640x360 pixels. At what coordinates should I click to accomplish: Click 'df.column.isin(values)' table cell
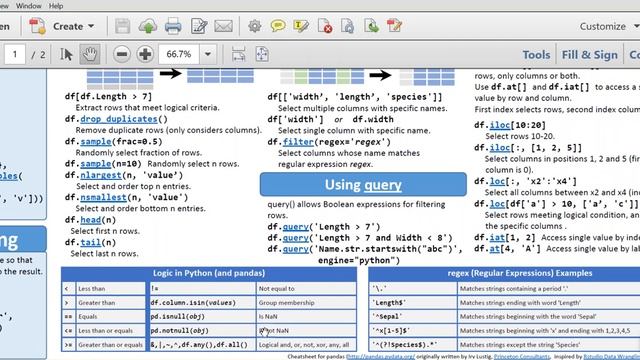(x=202, y=302)
